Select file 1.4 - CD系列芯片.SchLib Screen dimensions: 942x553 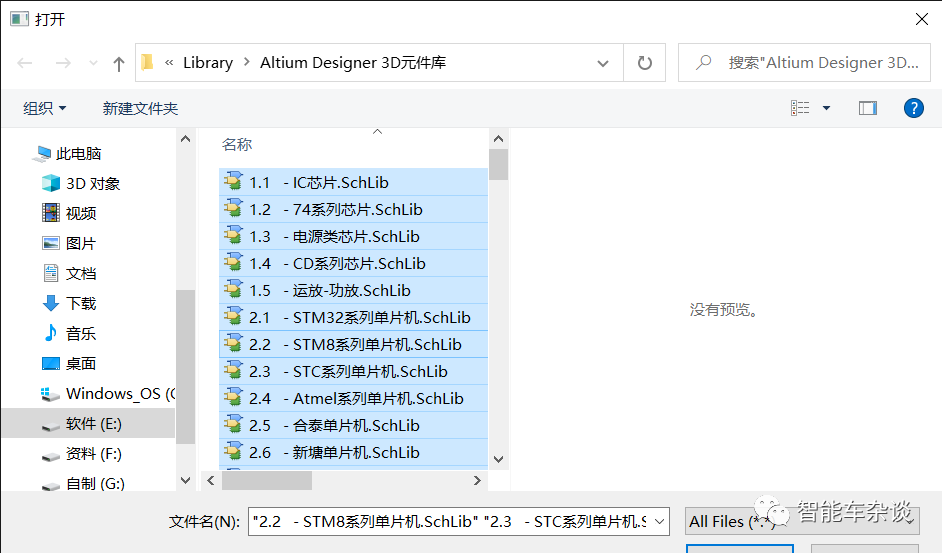pos(353,263)
